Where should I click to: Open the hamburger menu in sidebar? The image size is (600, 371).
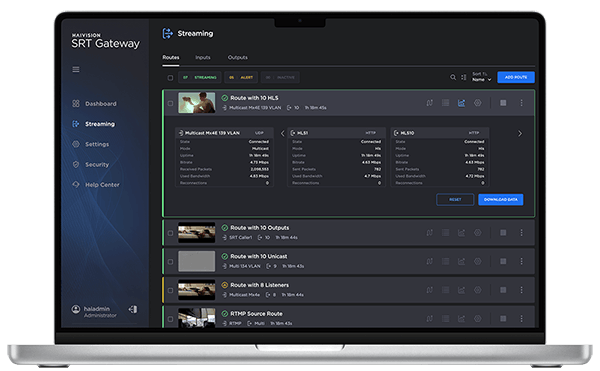(76, 69)
